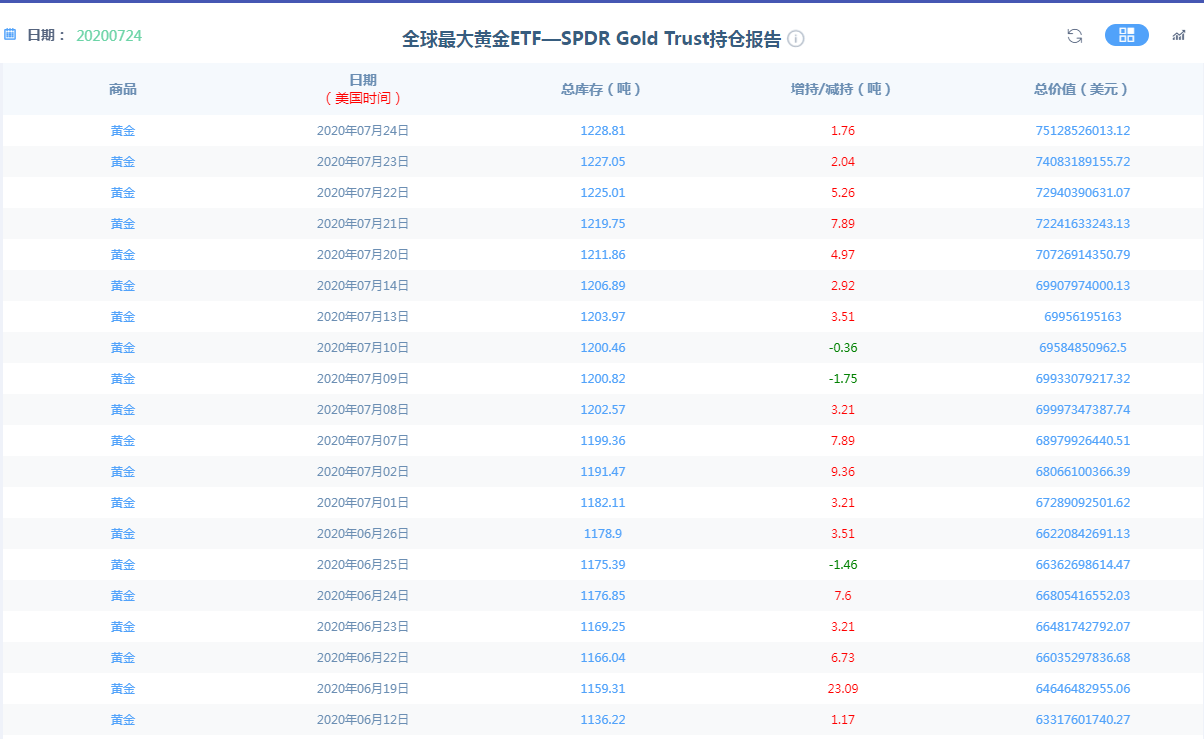Viewport: 1204px width, 739px height.
Task: Click the -1.75 decrease value
Action: (843, 378)
